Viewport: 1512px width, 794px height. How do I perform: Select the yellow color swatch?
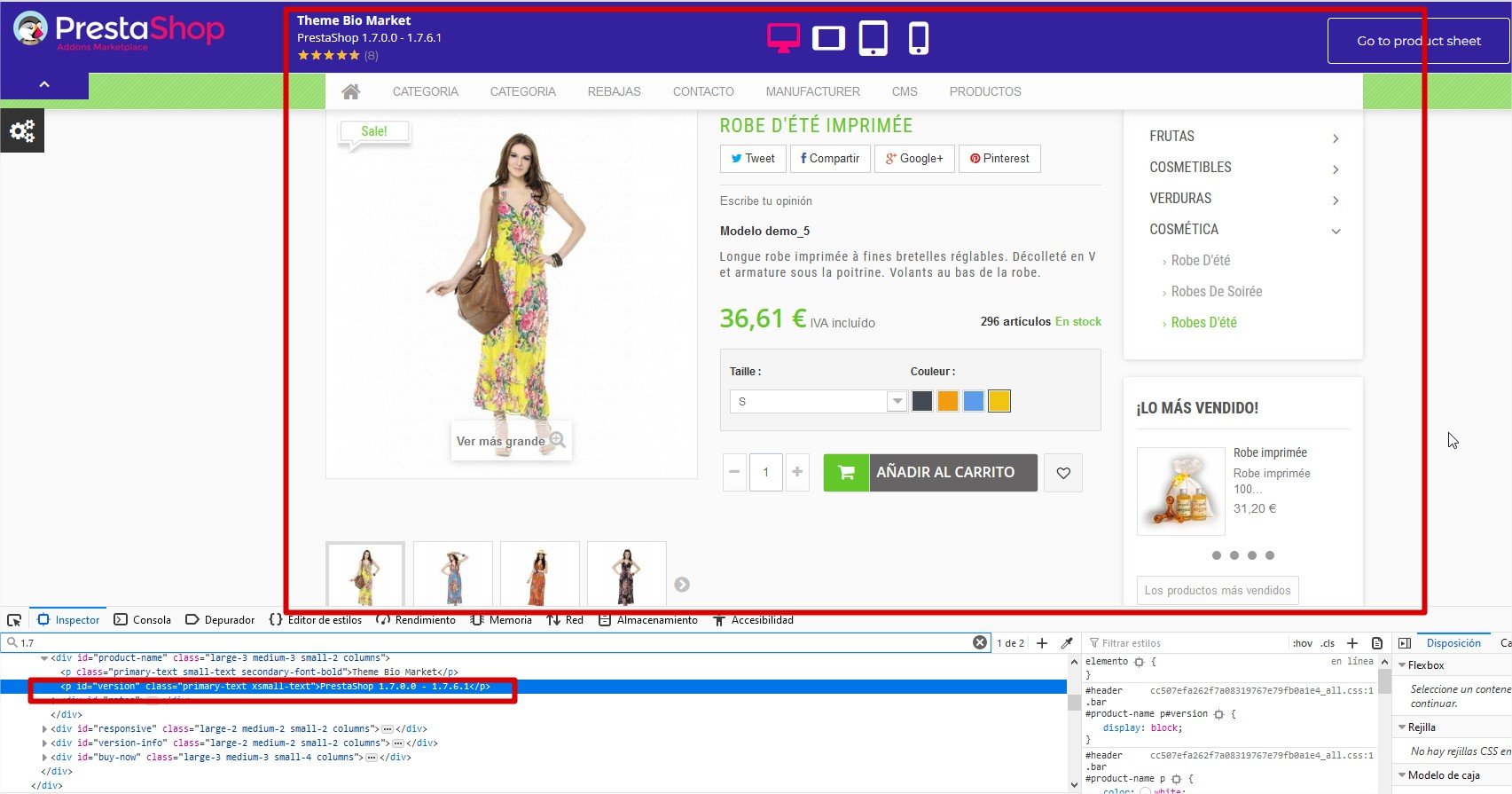tap(999, 401)
